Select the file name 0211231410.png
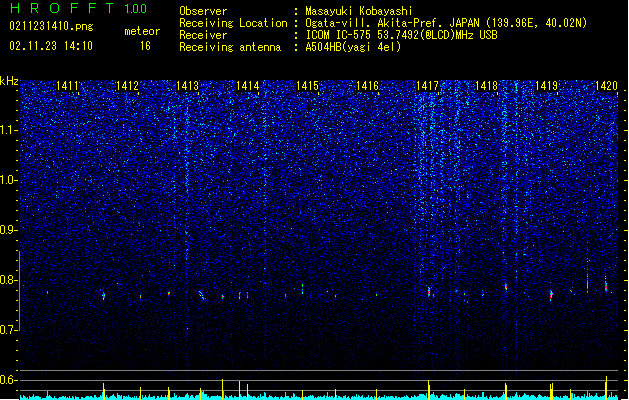629x400 pixels. pos(51,27)
